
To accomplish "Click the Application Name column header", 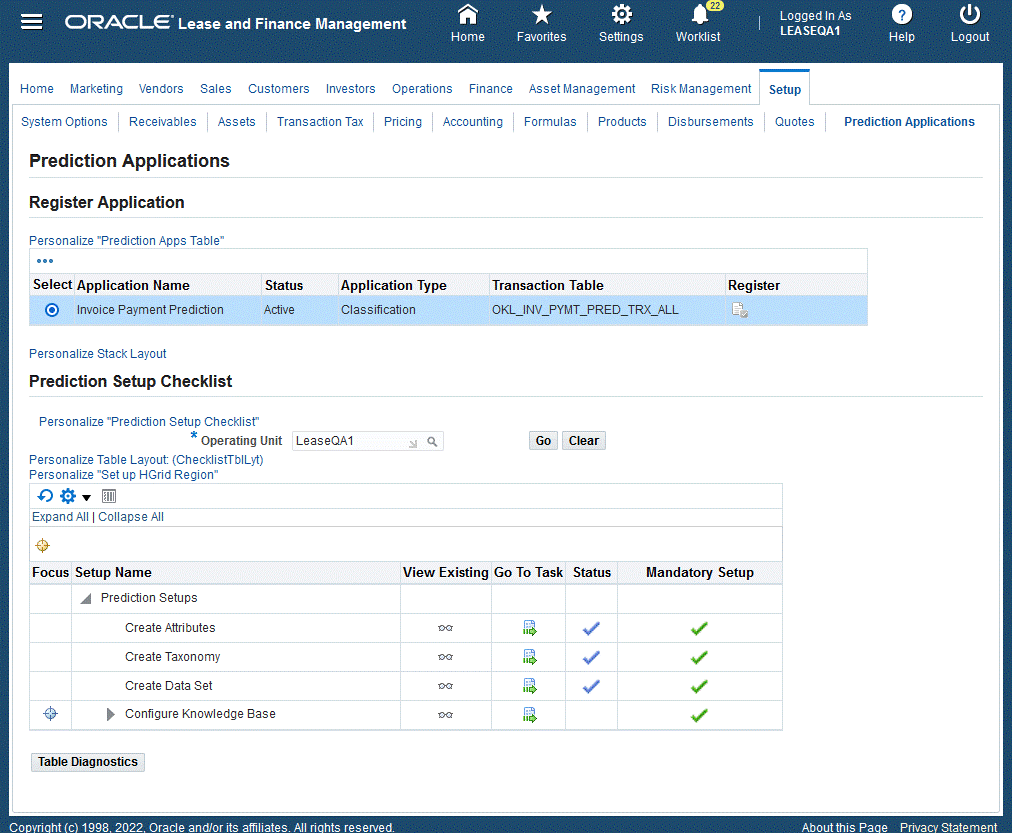I will tap(133, 285).
